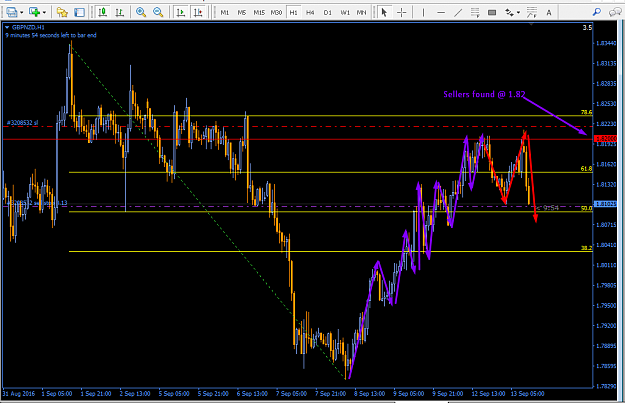Switch to the D1 timeframe
Screen dimensions: 625x403
click(x=328, y=13)
